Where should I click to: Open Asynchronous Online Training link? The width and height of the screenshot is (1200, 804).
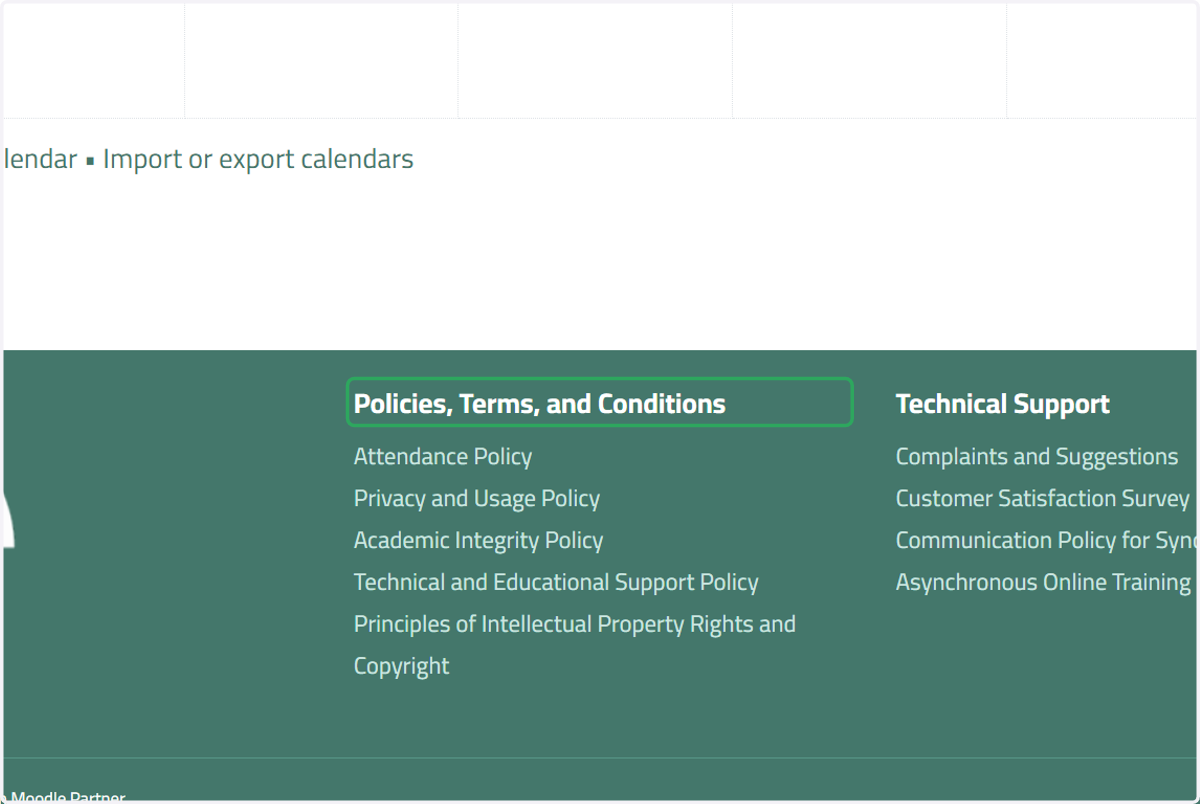(x=1043, y=583)
